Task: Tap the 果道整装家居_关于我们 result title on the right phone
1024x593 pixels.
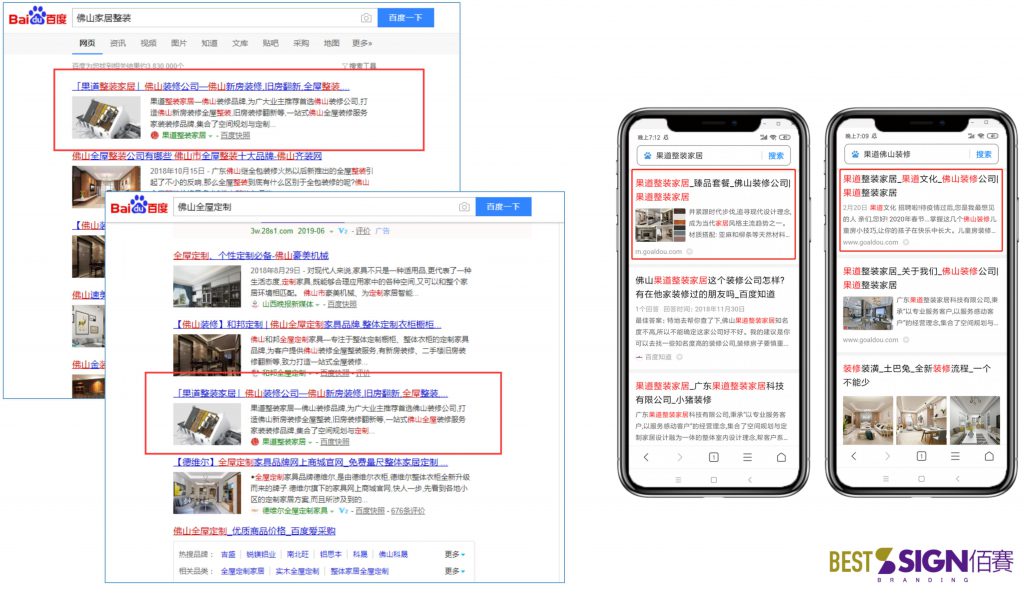Action: click(921, 278)
